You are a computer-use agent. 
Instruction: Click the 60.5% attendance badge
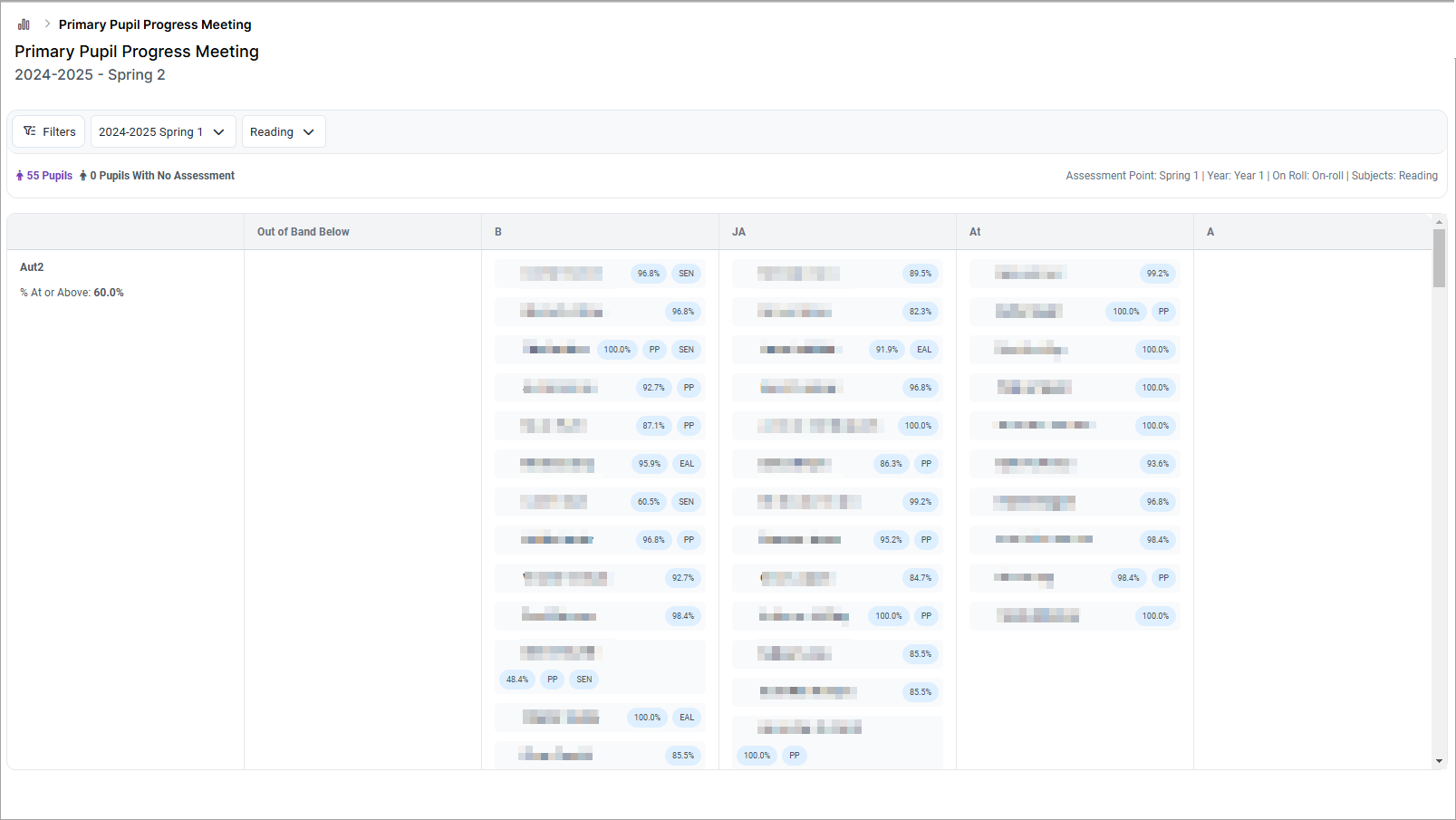(649, 502)
